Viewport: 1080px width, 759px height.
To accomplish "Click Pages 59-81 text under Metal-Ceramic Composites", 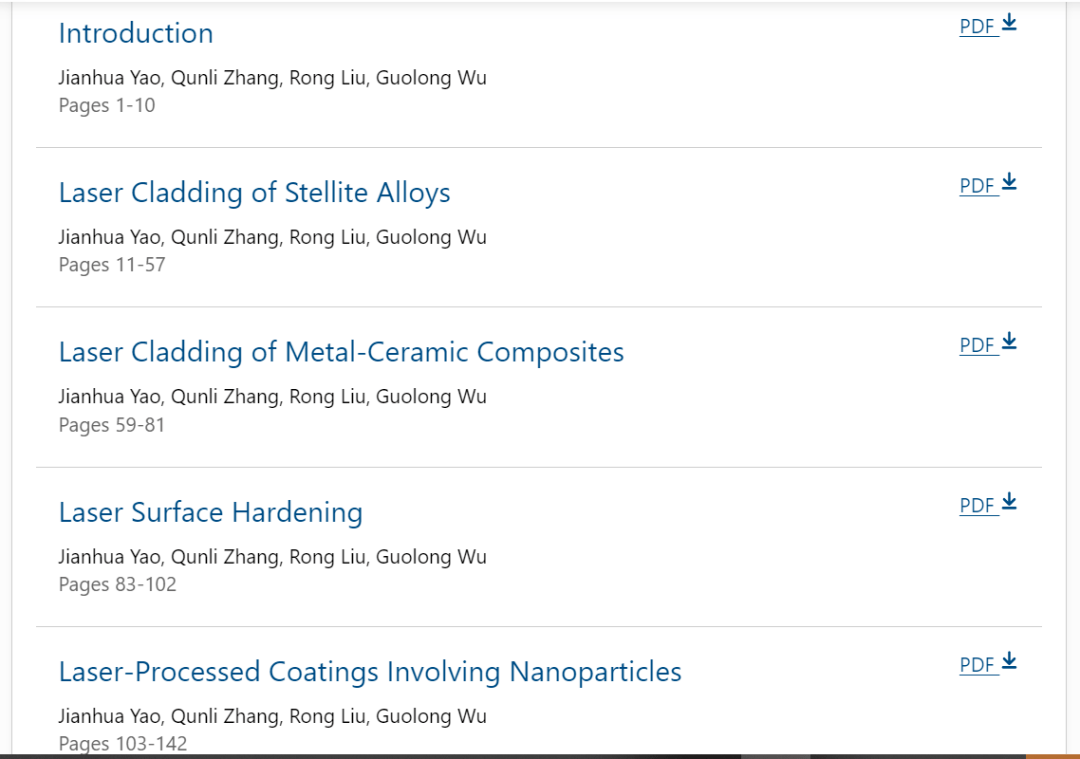I will coord(112,425).
